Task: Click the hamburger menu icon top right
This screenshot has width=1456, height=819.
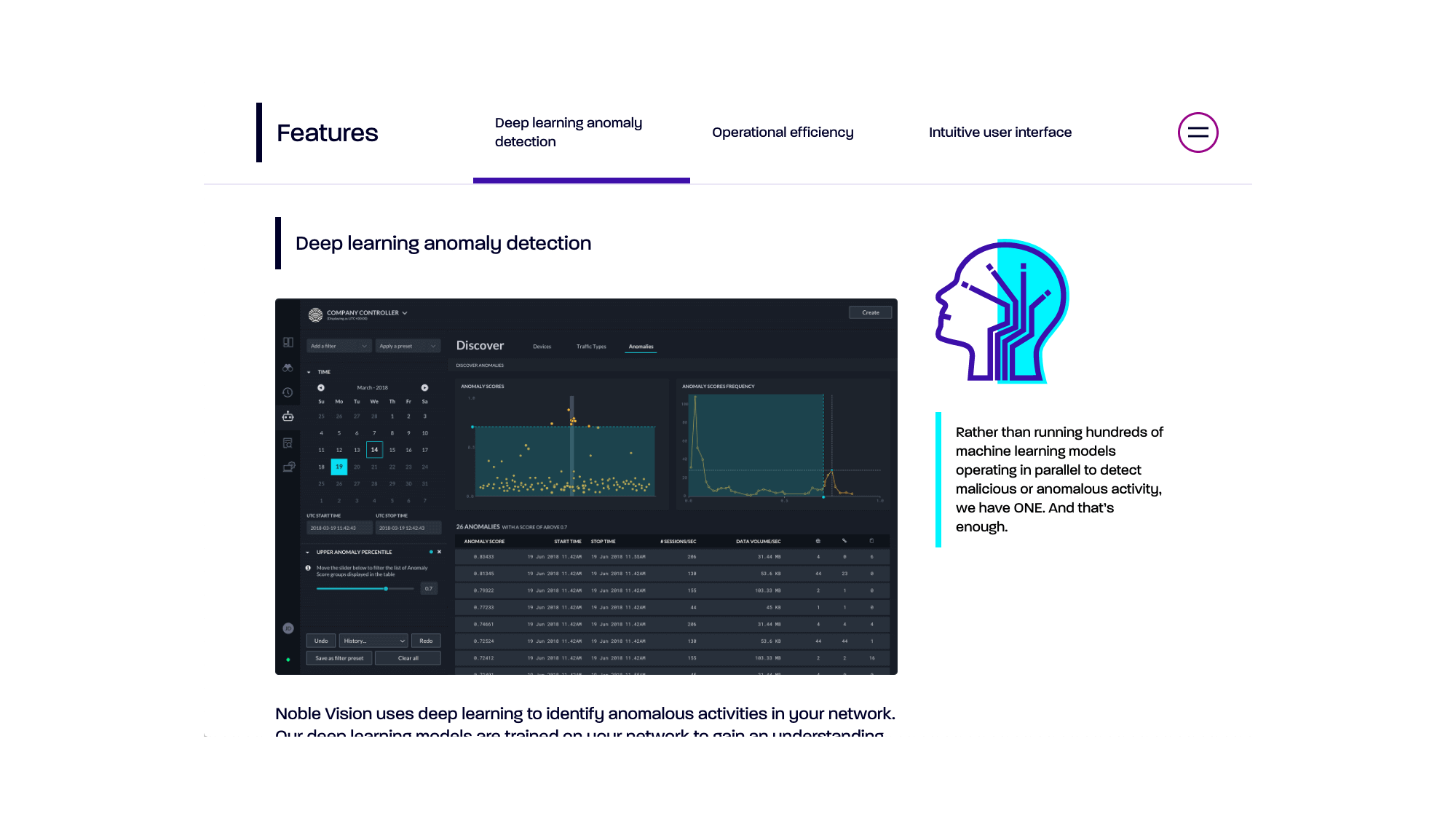Action: coord(1198,132)
